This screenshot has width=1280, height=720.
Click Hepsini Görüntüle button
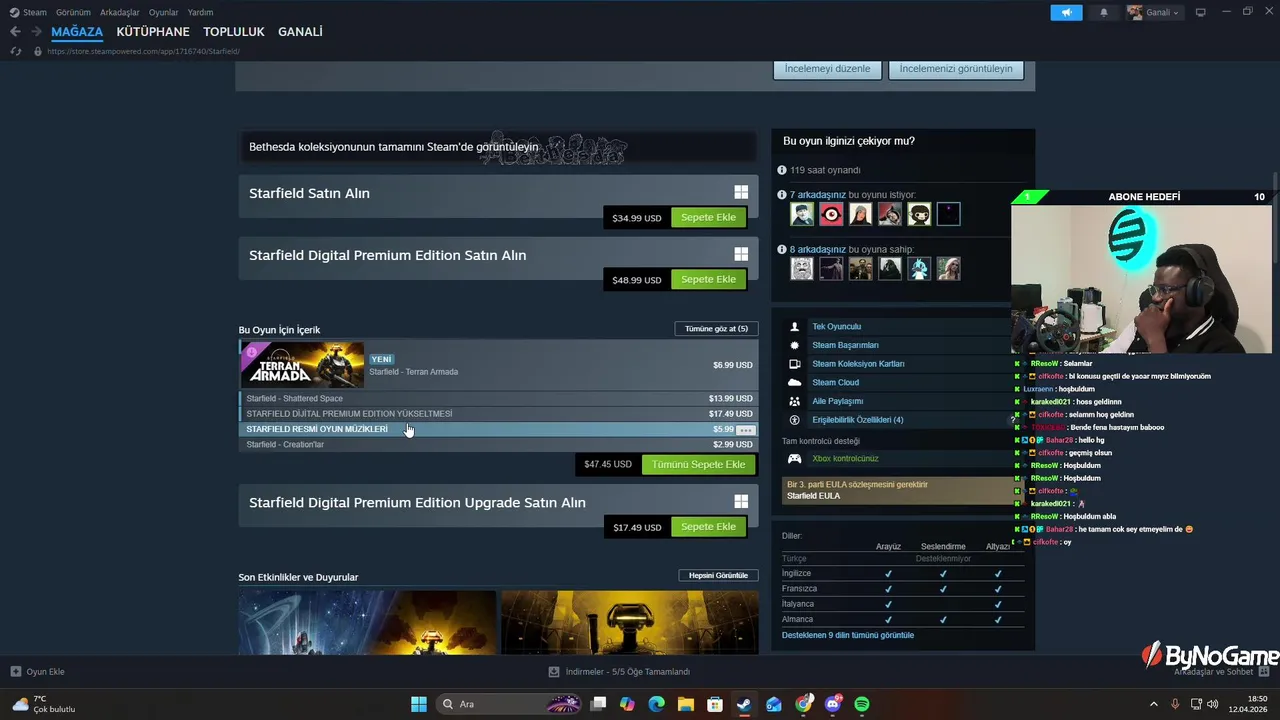point(718,576)
